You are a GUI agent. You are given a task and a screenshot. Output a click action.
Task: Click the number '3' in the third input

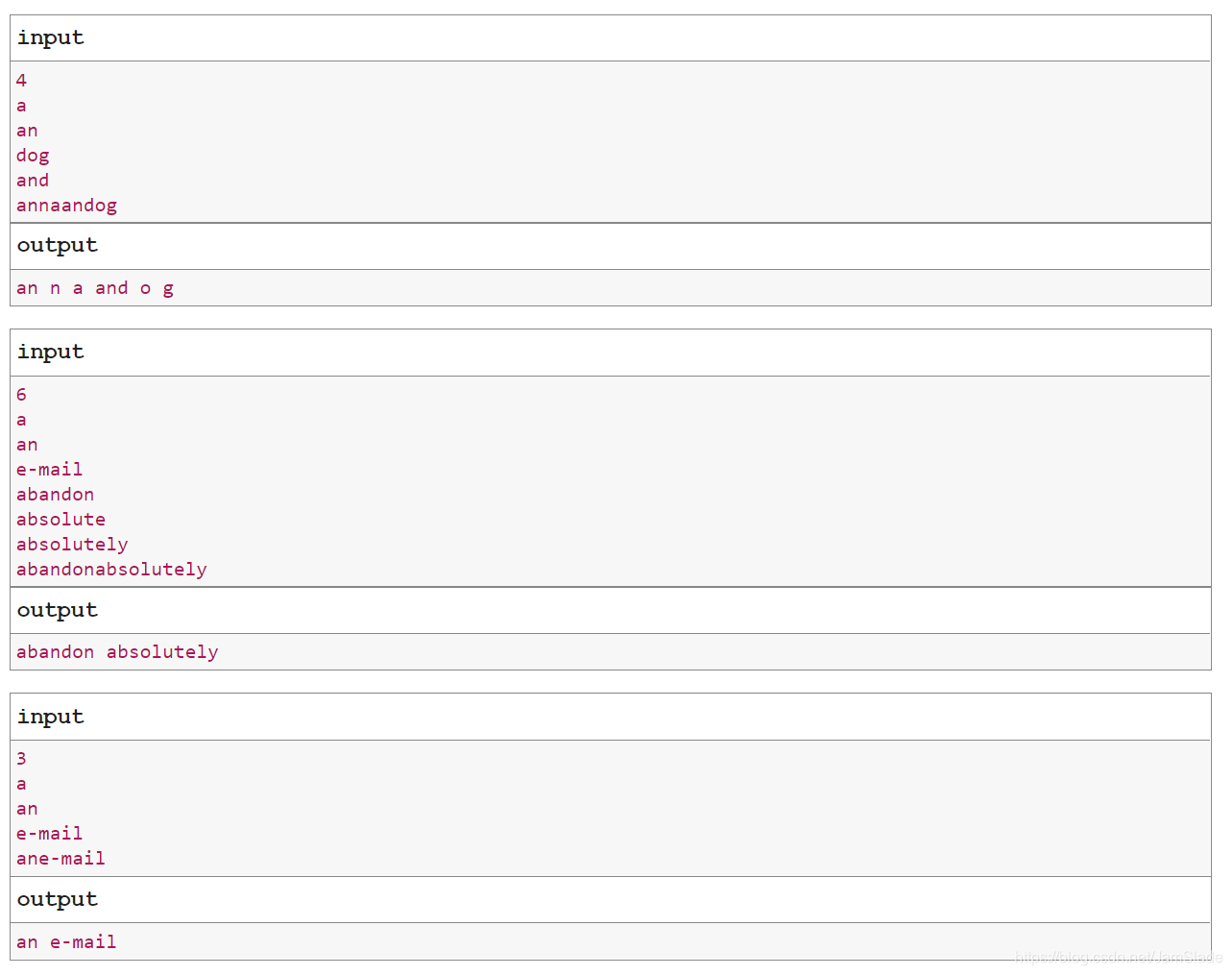(21, 759)
